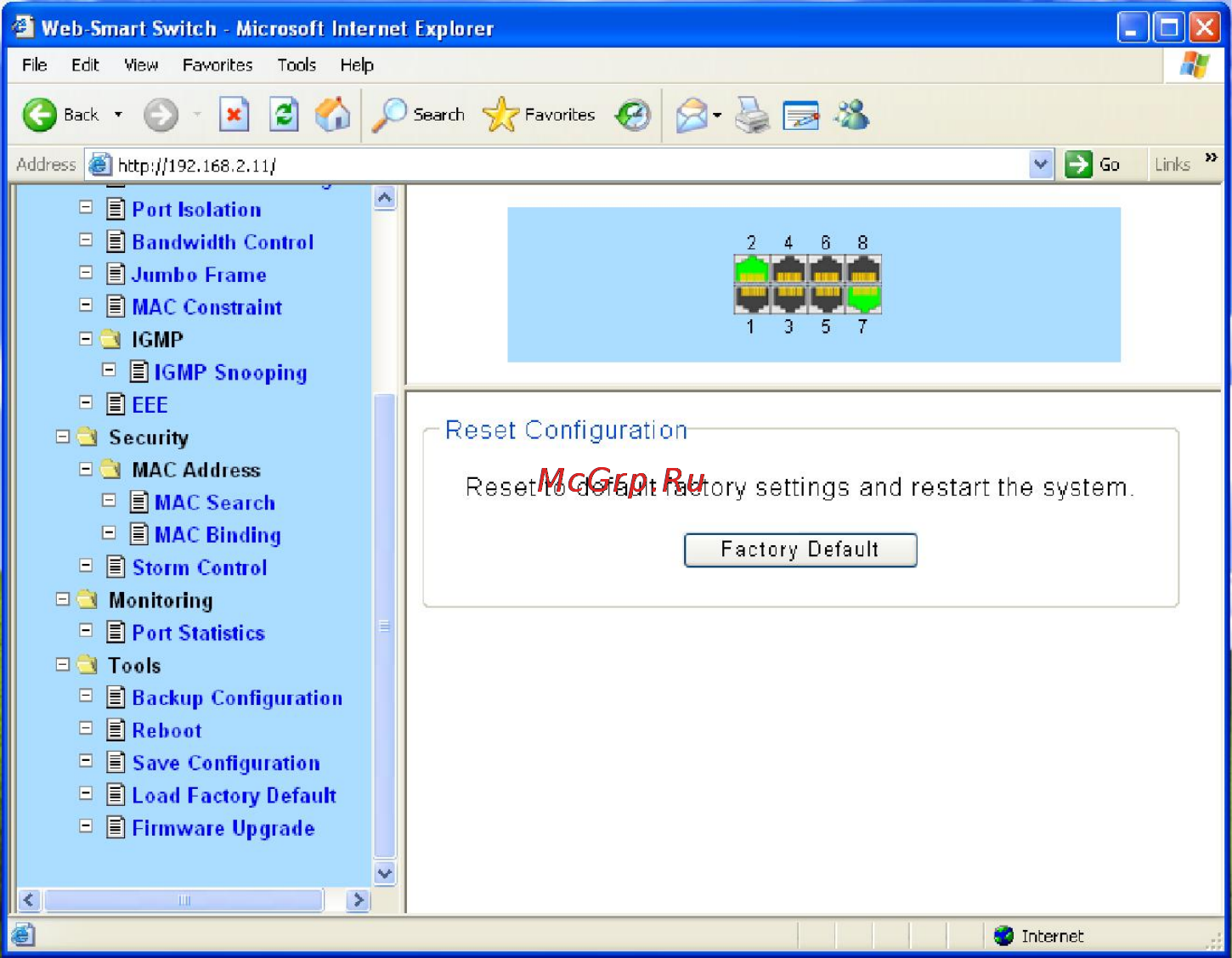Click port 4 jack on switch image
This screenshot has width=1232, height=958.
click(x=788, y=269)
